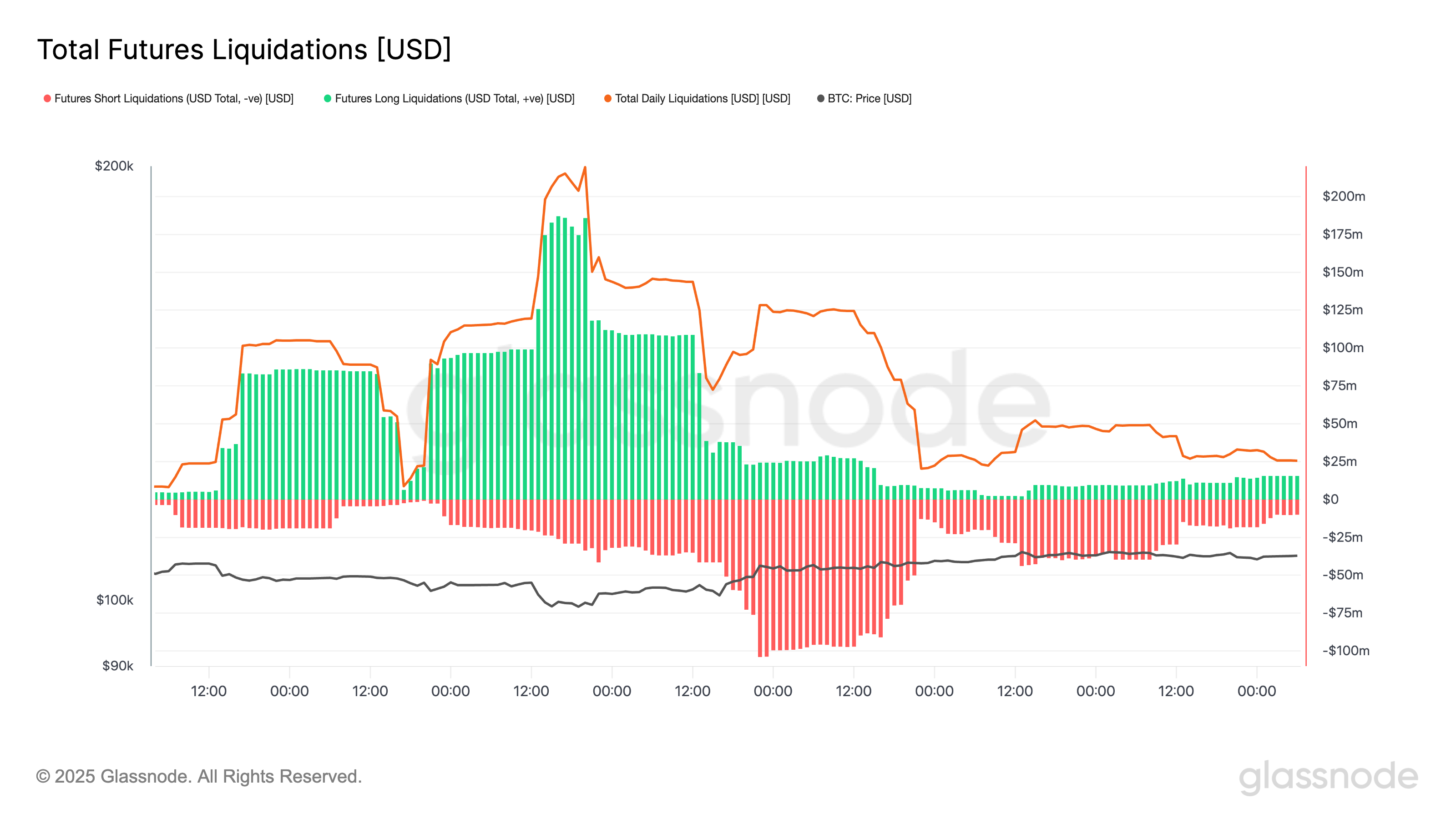The width and height of the screenshot is (1456, 819).
Task: Open the glassnode logo at bottom right
Action: coord(1328,777)
